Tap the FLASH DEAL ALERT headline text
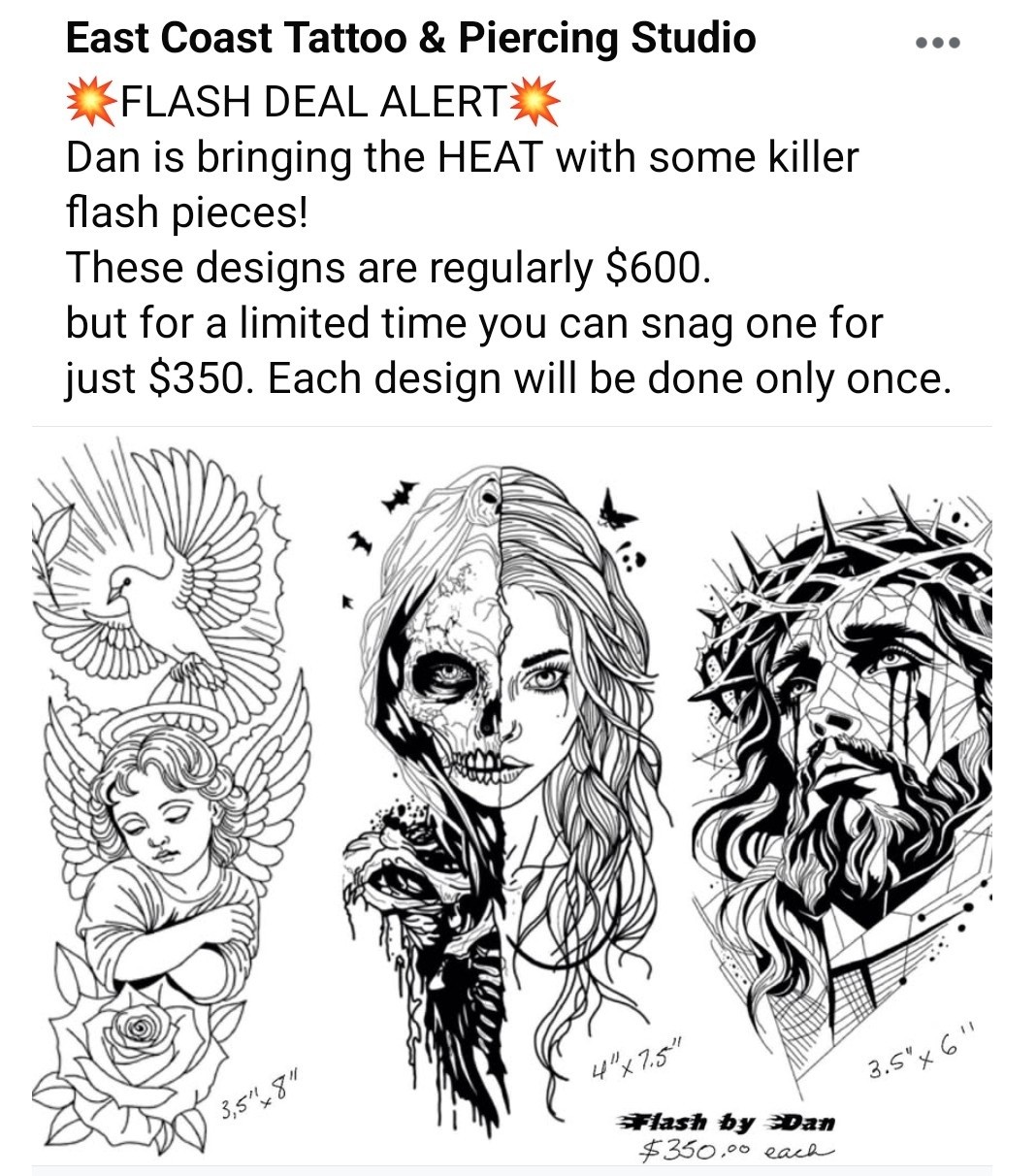Viewport: 1036px width, 1176px height. [312, 103]
